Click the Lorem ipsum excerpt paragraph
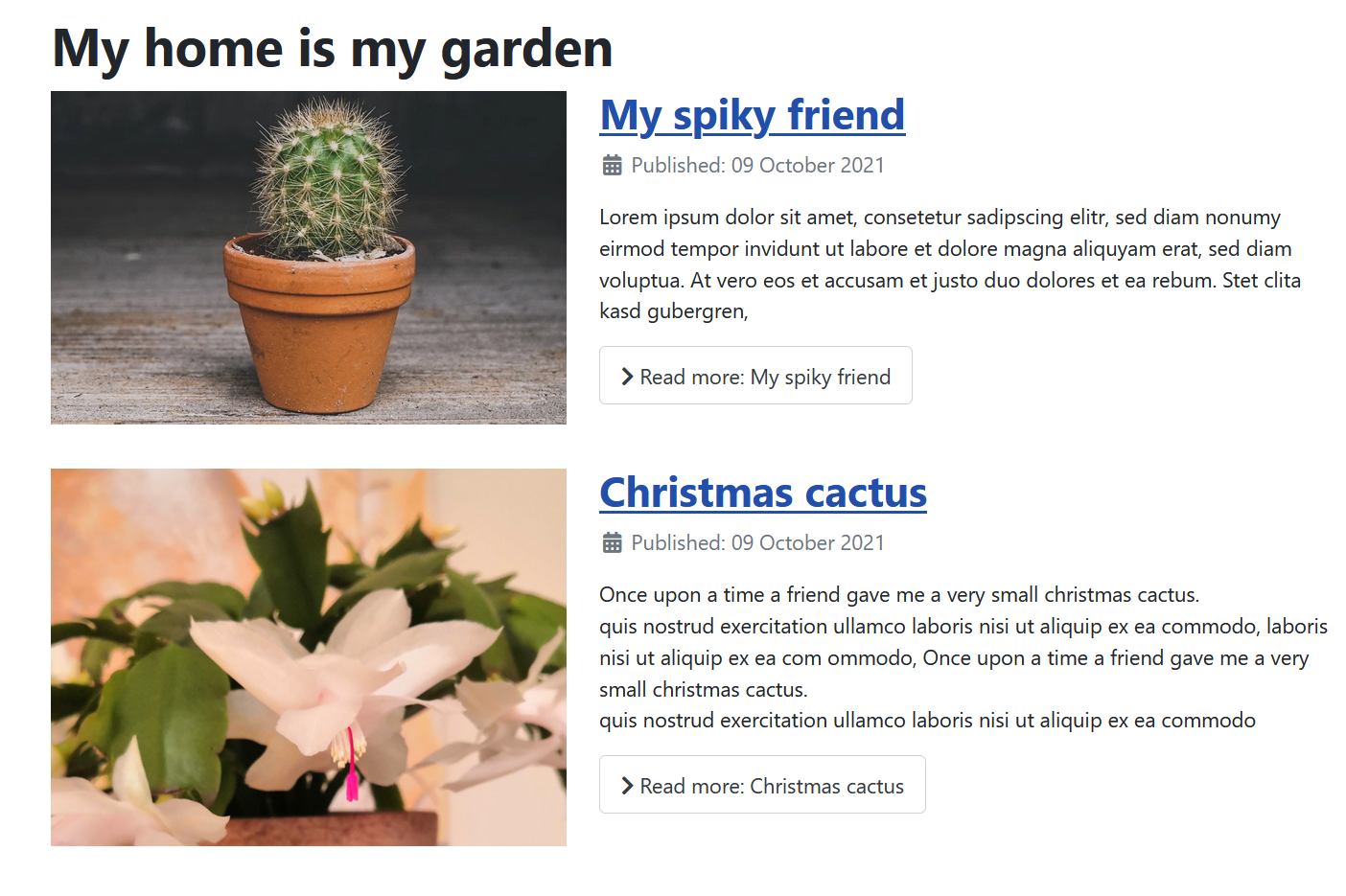This screenshot has height=896, width=1346. click(949, 264)
